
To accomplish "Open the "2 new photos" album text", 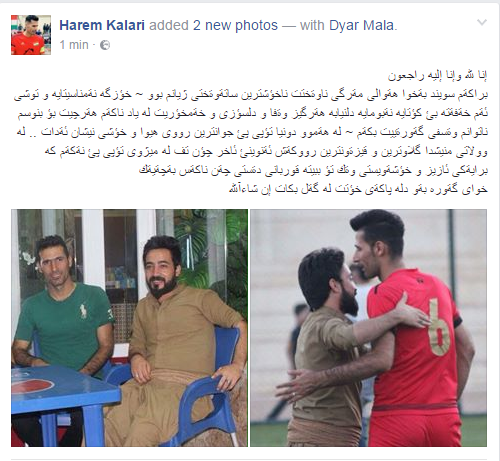I will pyautogui.click(x=235, y=25).
